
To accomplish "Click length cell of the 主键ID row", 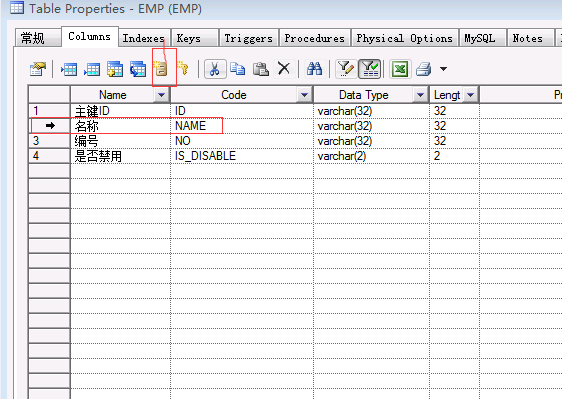I will click(x=454, y=111).
